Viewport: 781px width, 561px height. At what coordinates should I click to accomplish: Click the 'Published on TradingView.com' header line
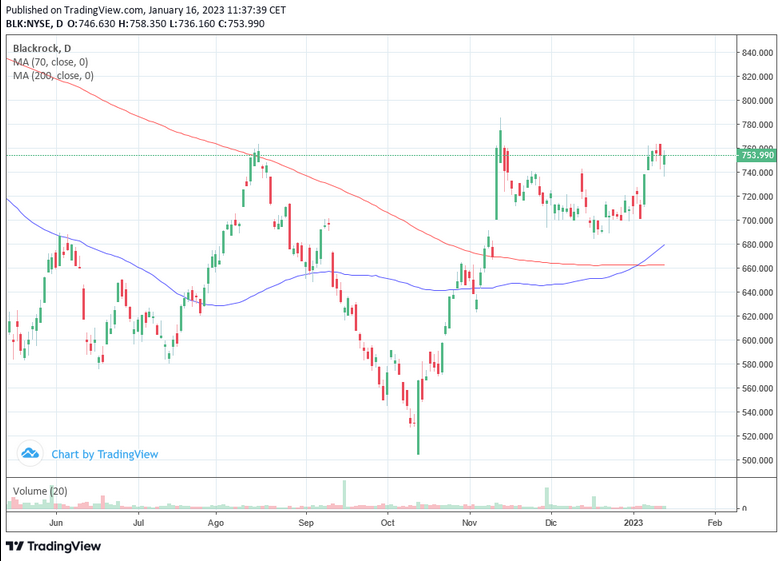point(146,10)
